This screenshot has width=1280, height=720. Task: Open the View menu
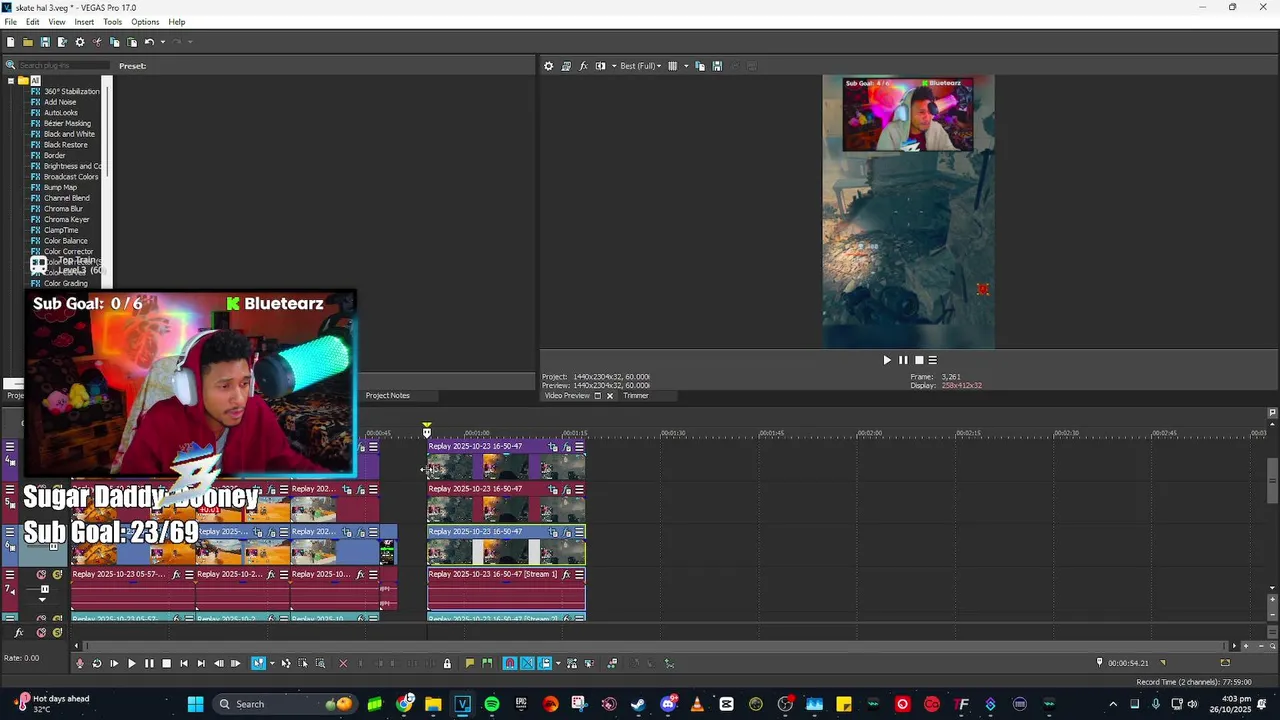pos(57,22)
